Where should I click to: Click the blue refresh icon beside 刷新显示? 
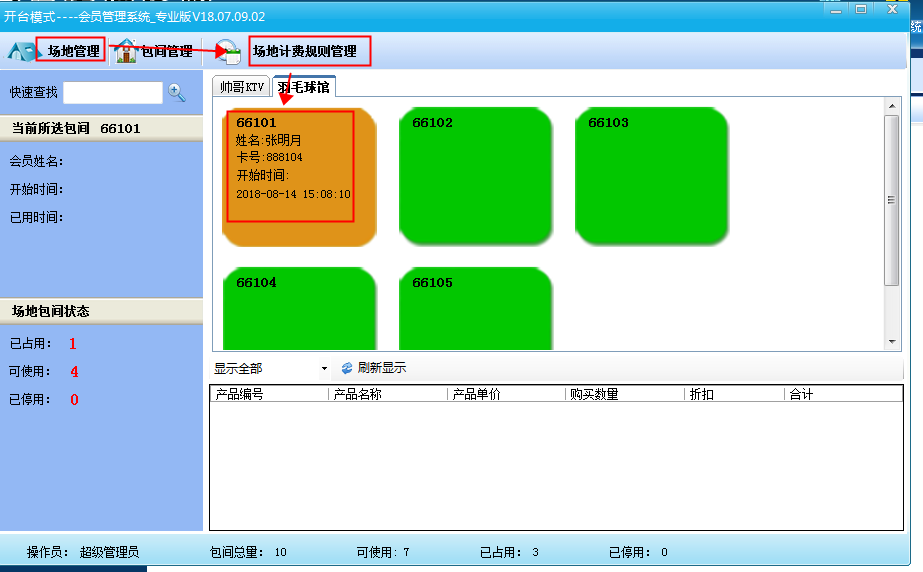(x=347, y=368)
